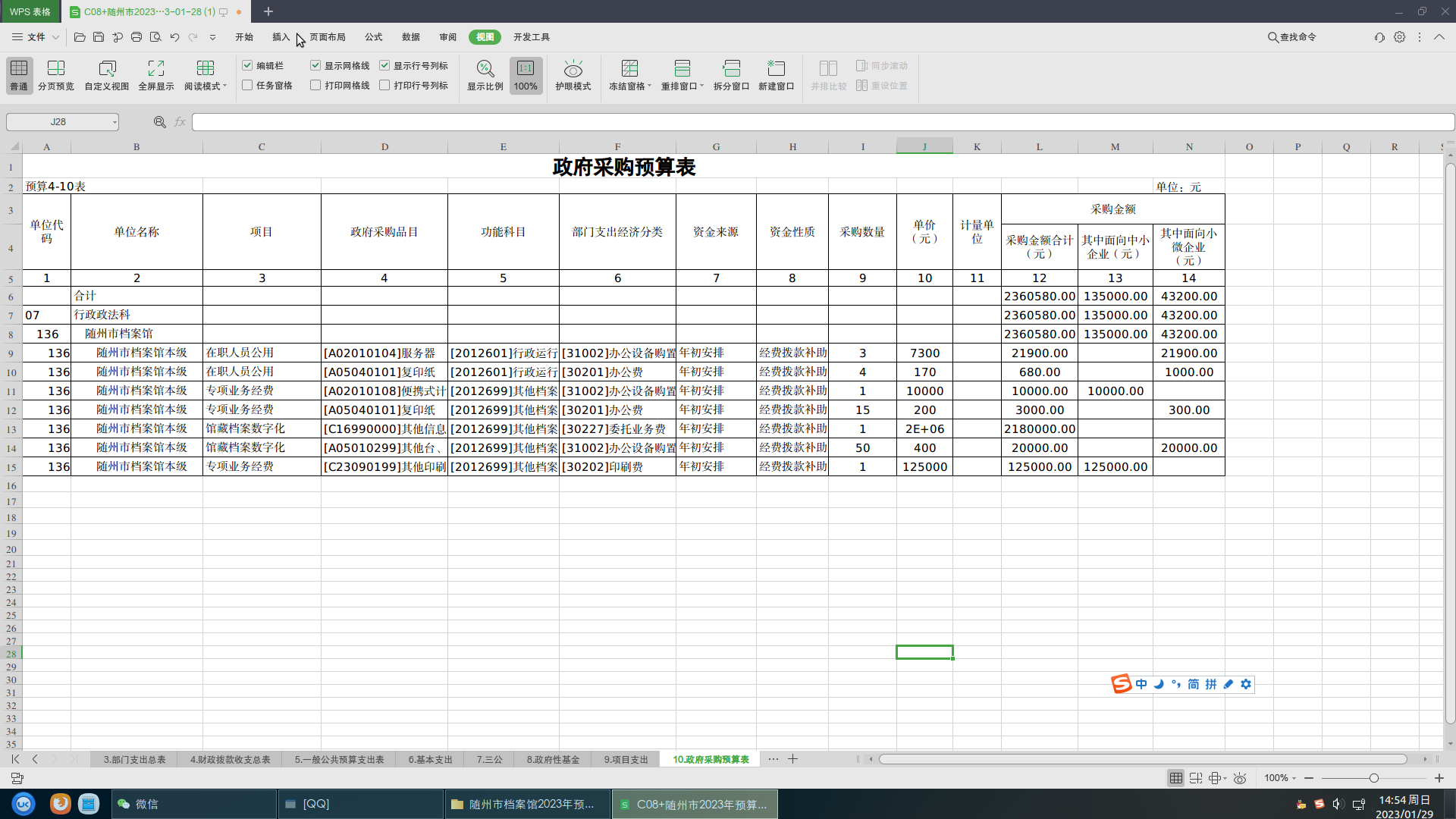Uncheck the 编辑栏 formula bar checkbox
This screenshot has width=1456, height=819.
click(247, 66)
